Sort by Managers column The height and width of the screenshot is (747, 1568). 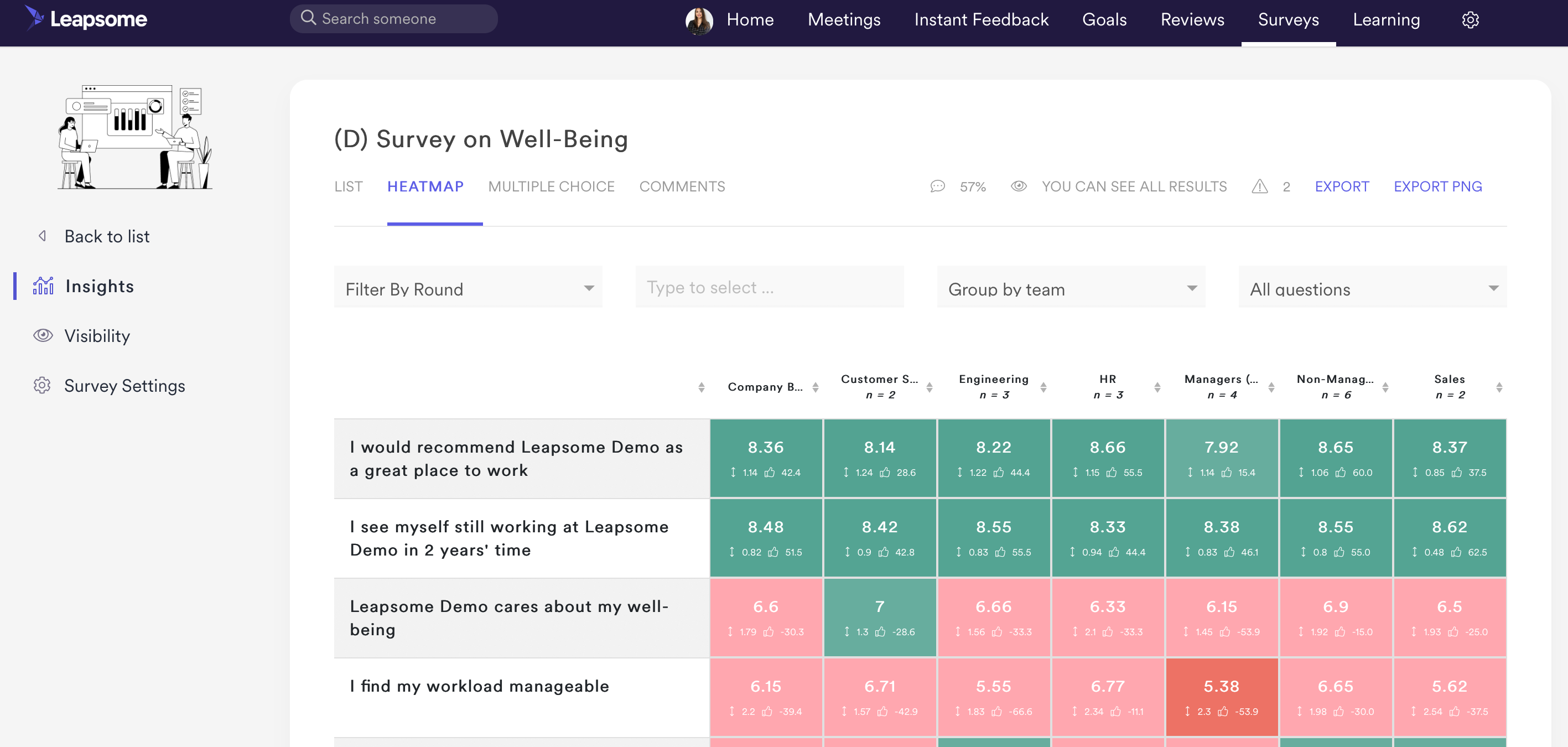pos(1271,387)
